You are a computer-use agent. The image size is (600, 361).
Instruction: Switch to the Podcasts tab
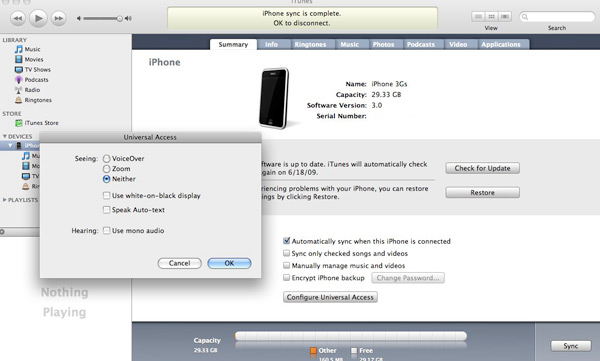421,44
